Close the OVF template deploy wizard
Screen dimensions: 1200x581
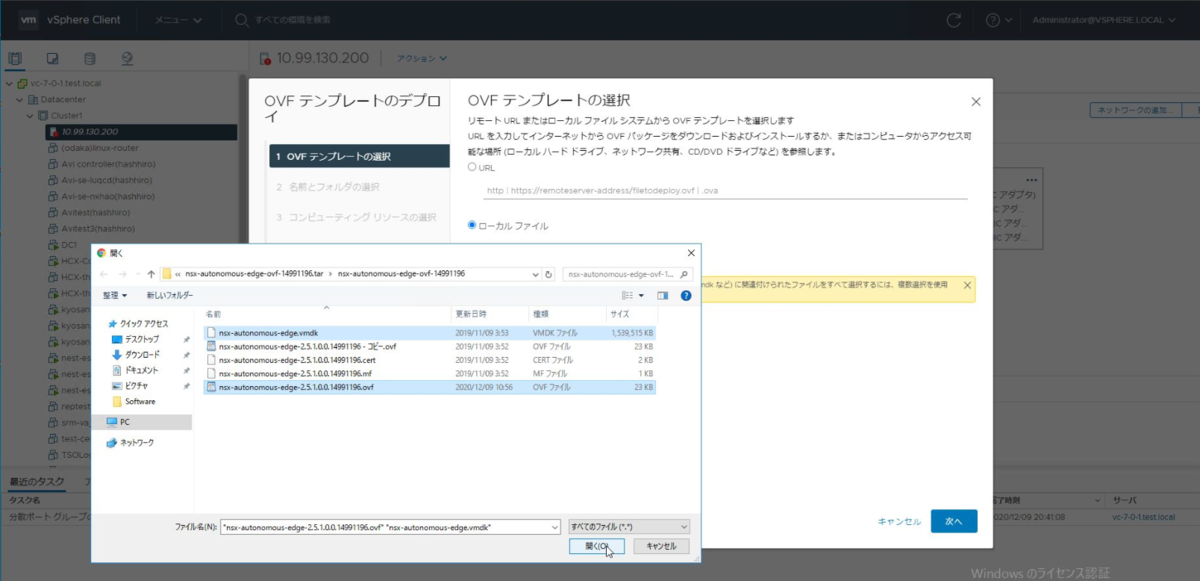(976, 101)
